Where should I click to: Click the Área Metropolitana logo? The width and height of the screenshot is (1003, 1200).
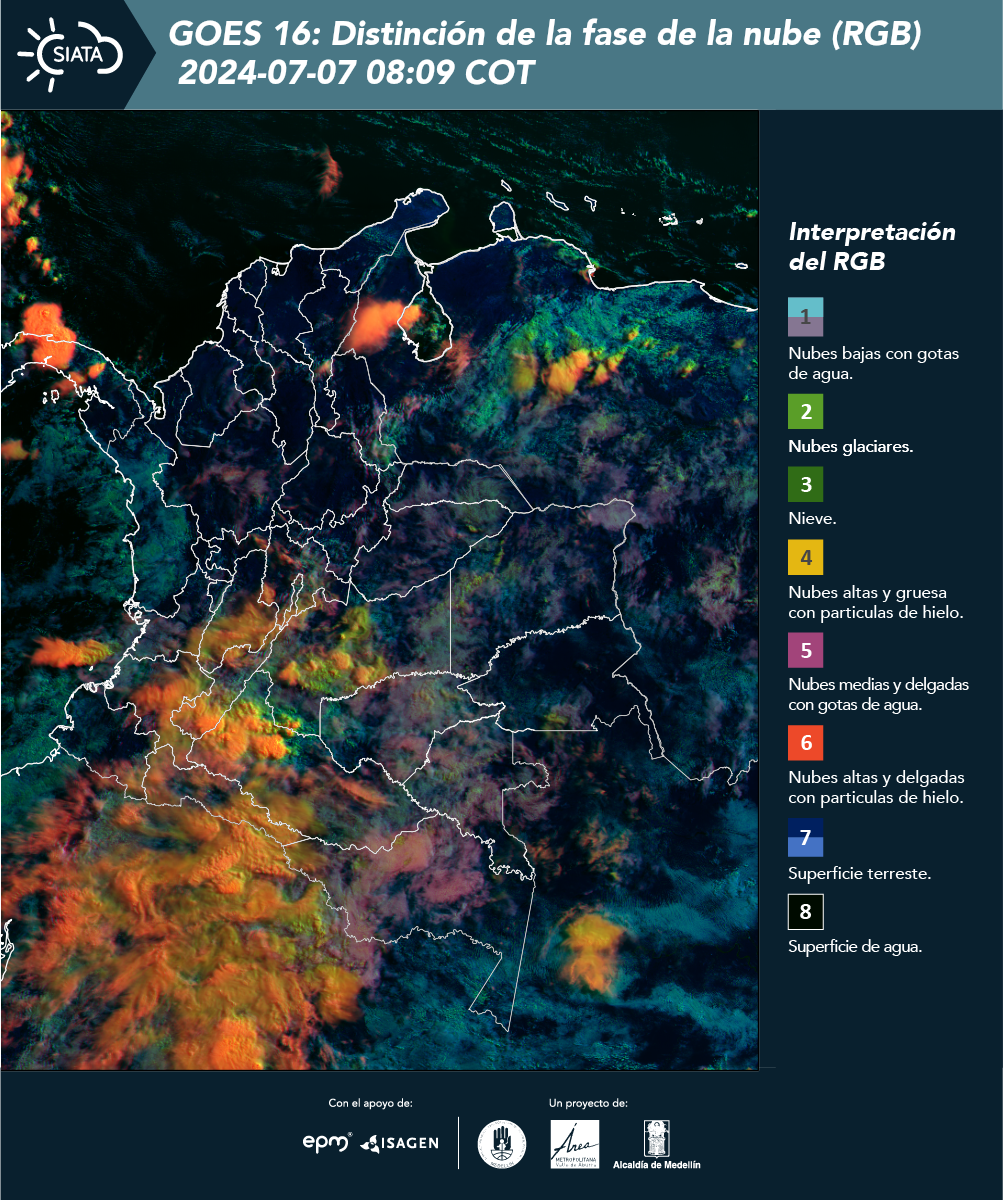pos(575,1144)
